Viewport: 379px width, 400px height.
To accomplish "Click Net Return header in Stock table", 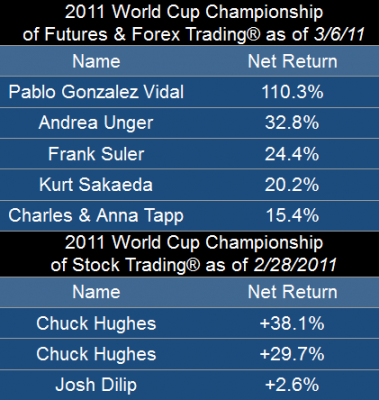I will [292, 292].
